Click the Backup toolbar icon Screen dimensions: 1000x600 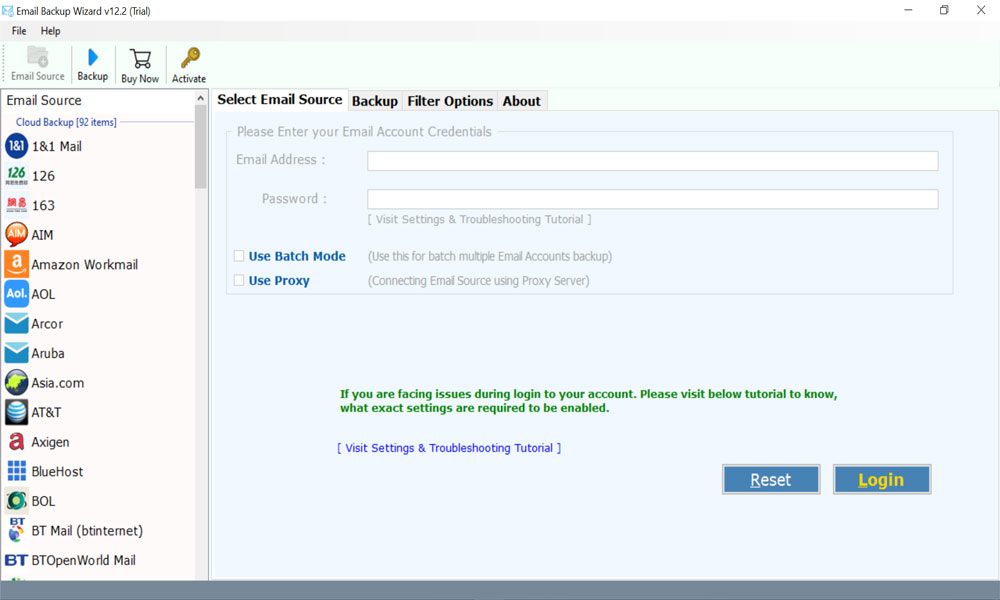click(x=92, y=65)
